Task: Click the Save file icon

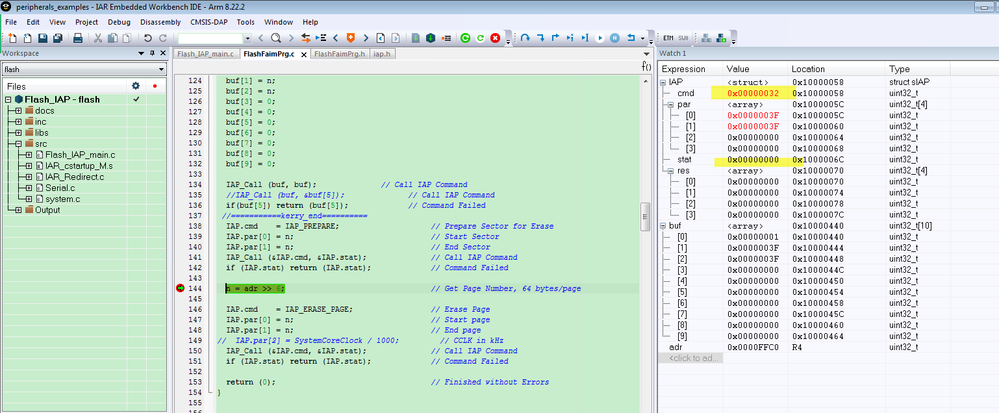Action: pos(43,38)
